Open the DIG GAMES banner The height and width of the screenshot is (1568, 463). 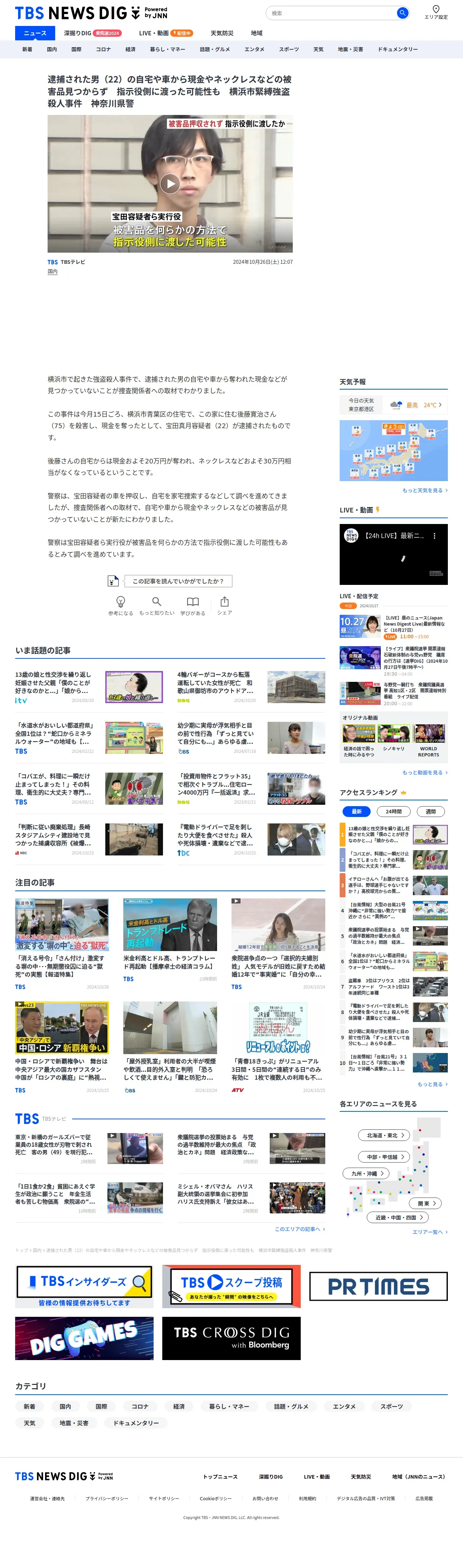coord(84,1338)
